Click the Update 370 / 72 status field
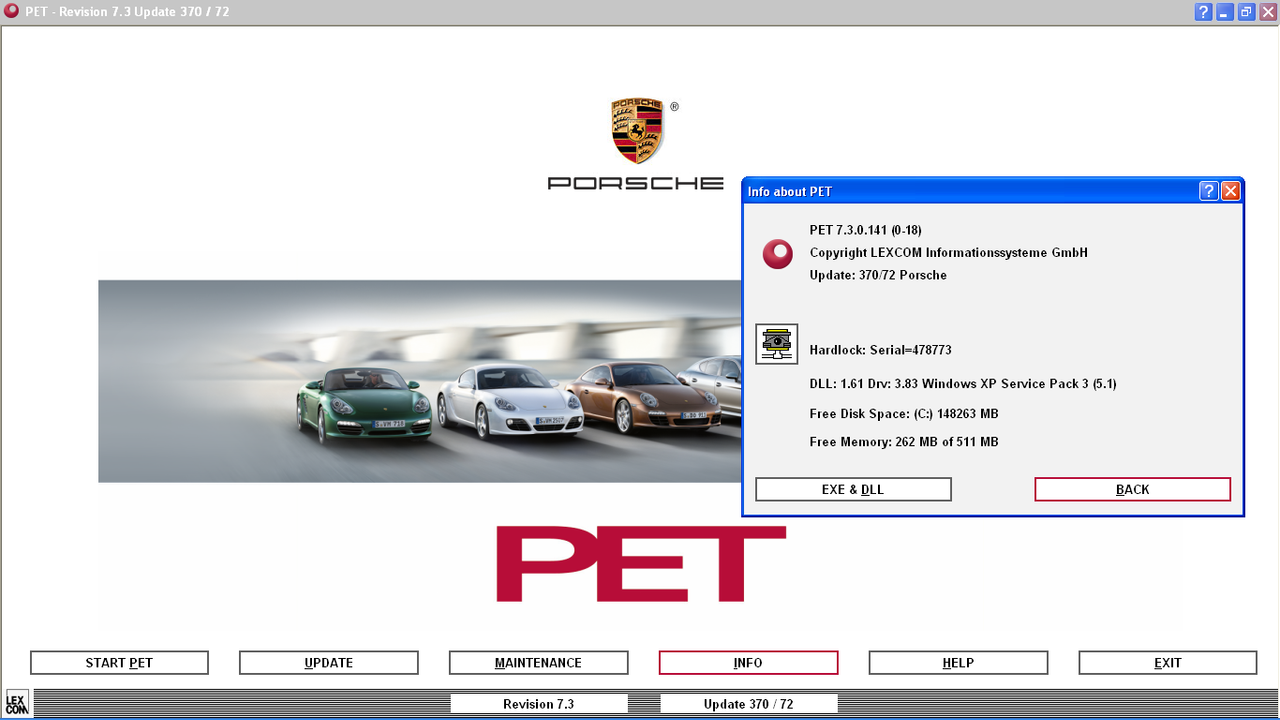The image size is (1280, 720). [748, 704]
